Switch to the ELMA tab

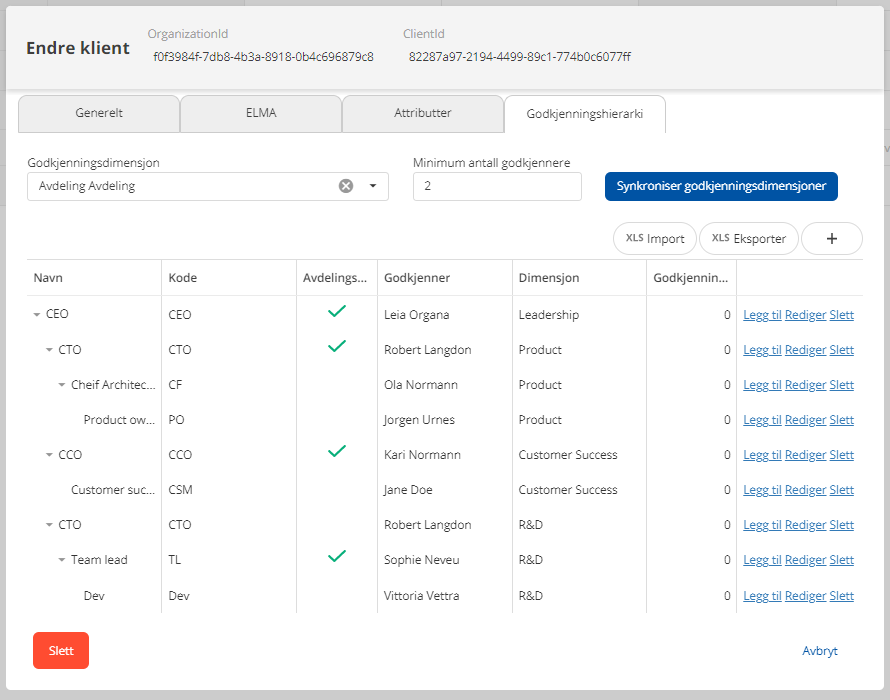[x=260, y=114]
